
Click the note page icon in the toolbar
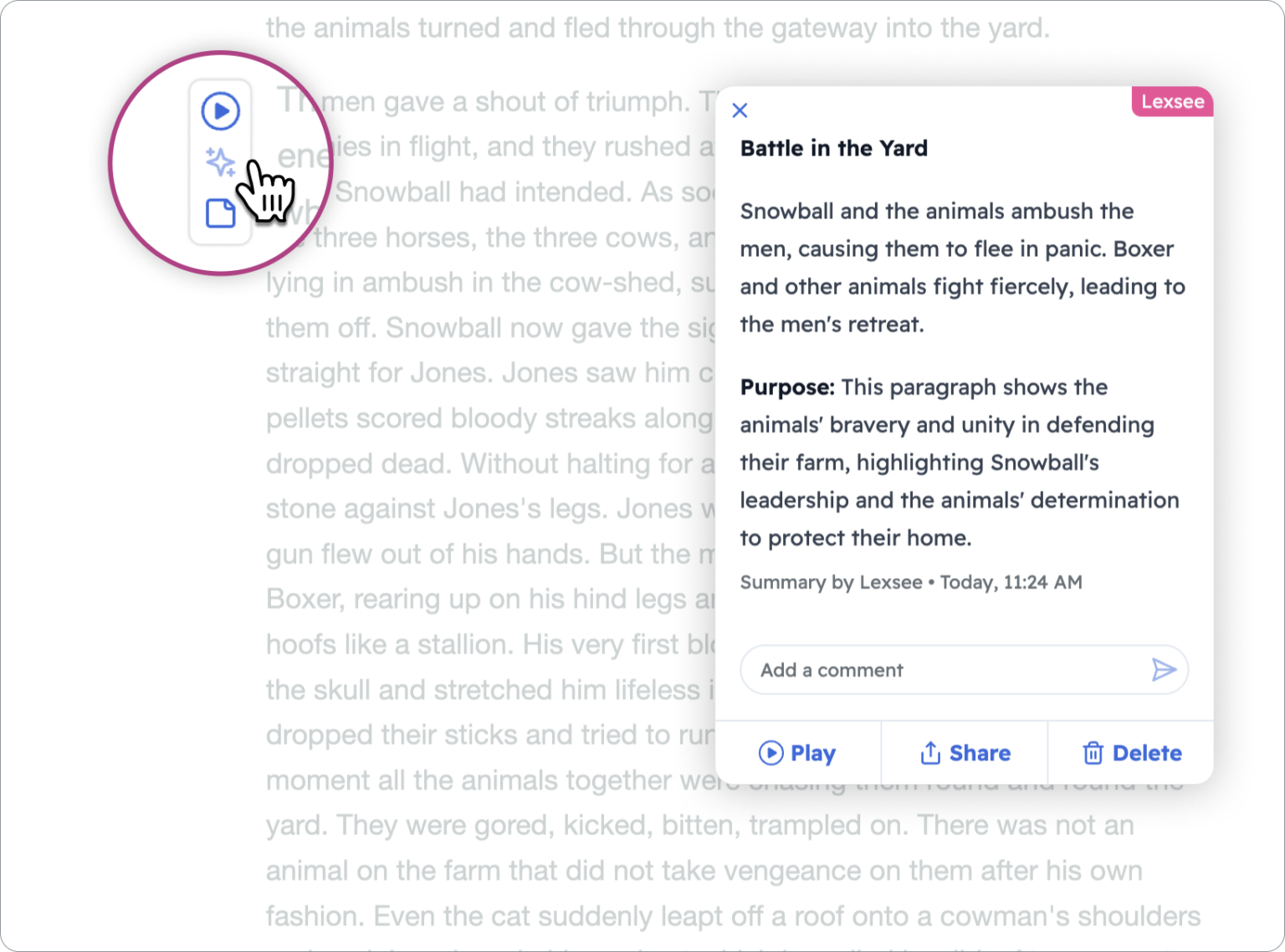(220, 212)
